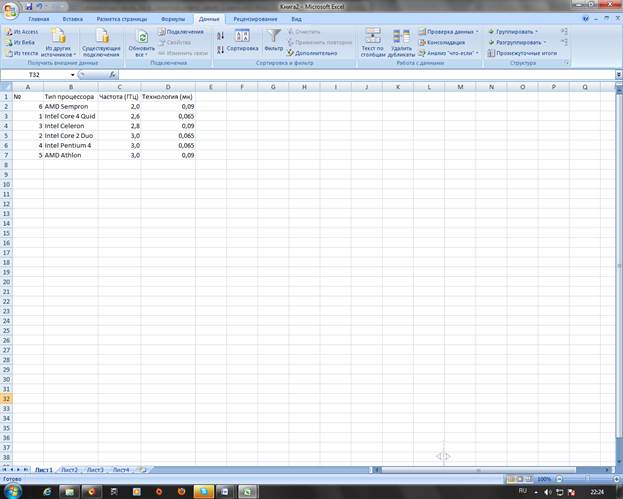623x499 pixels.
Task: Click the sort descending Z-A icon
Action: [x=221, y=50]
